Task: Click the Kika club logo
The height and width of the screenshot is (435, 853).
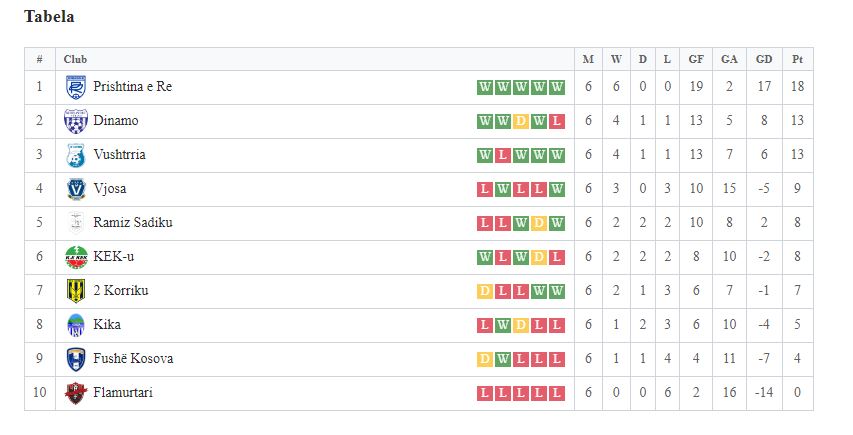Action: (76, 325)
